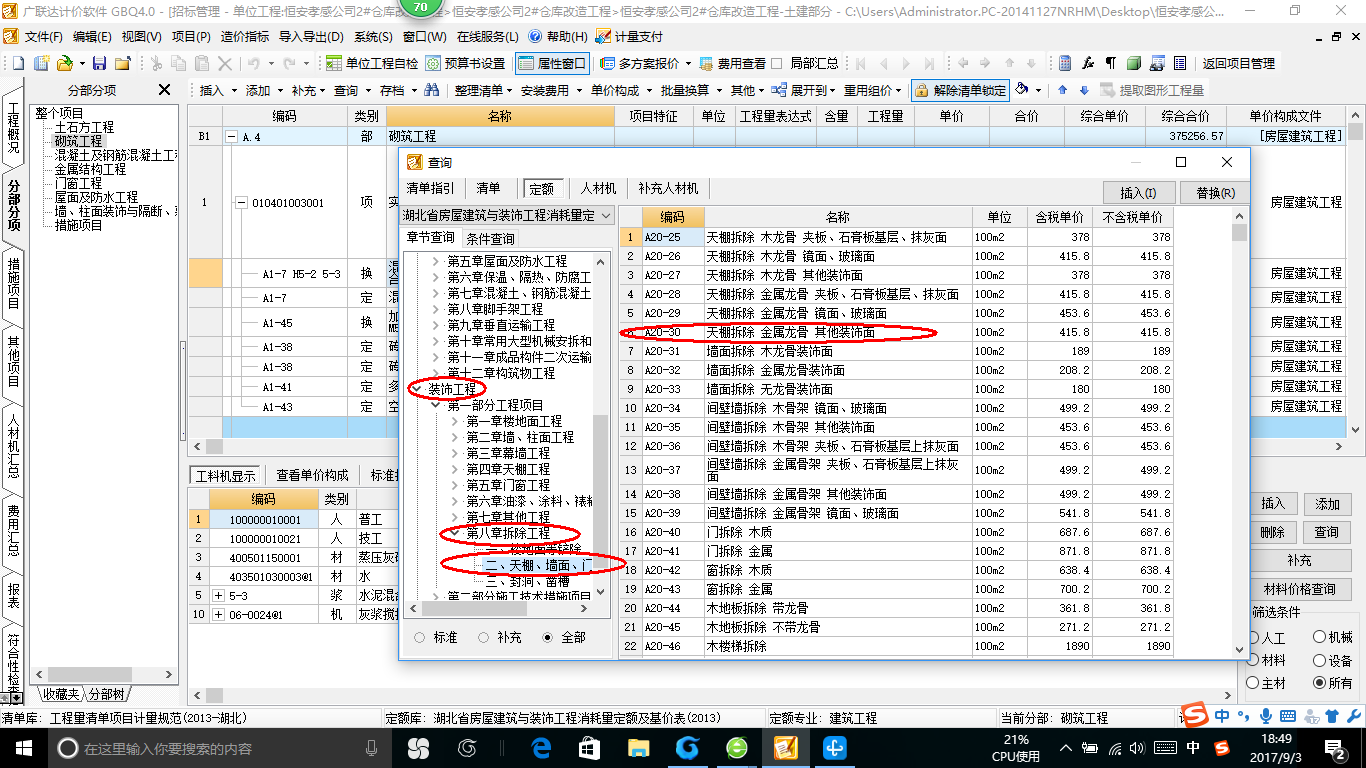Screen dimensions: 1366x768
Task: Select the 所有 filter radio button
Action: (x=1319, y=683)
